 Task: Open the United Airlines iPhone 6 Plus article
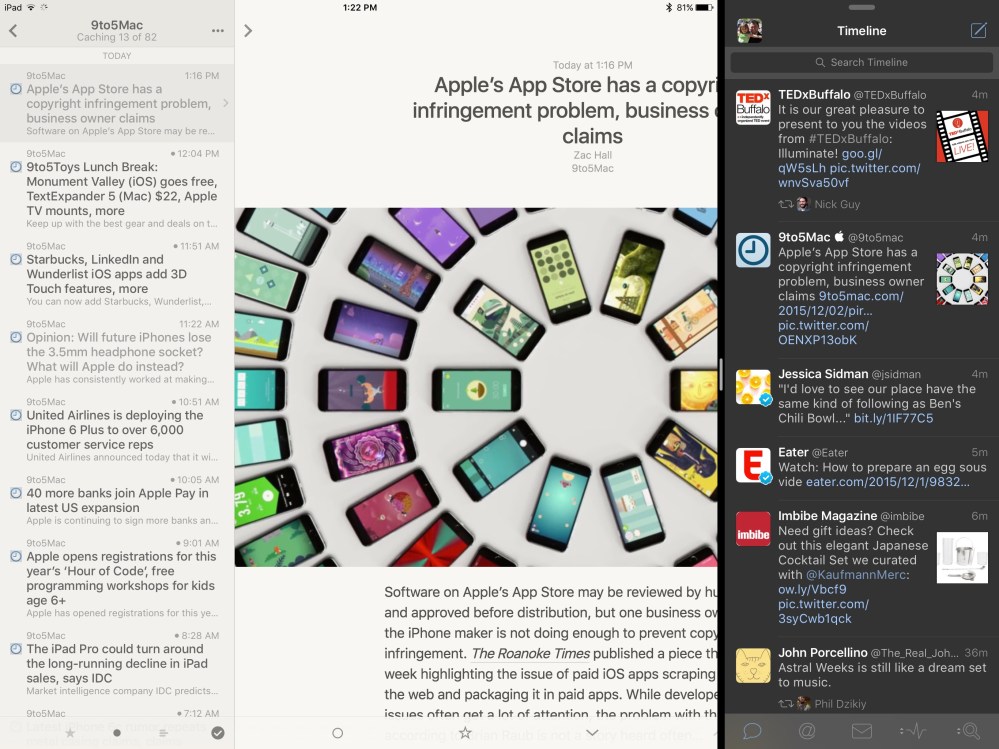(x=116, y=430)
